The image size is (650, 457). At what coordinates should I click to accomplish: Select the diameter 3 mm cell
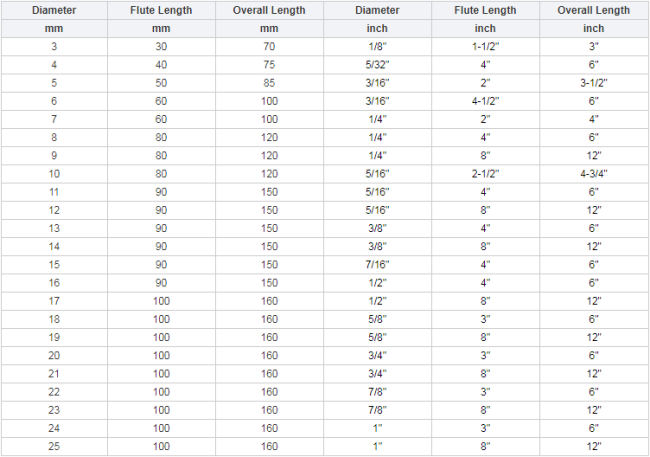(54, 46)
